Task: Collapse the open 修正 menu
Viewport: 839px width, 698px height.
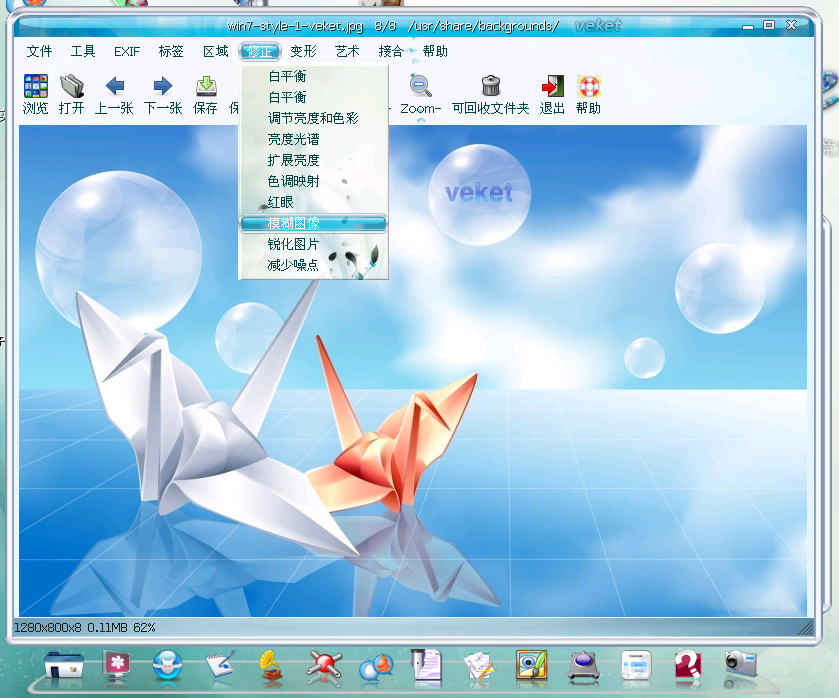Action: 260,51
